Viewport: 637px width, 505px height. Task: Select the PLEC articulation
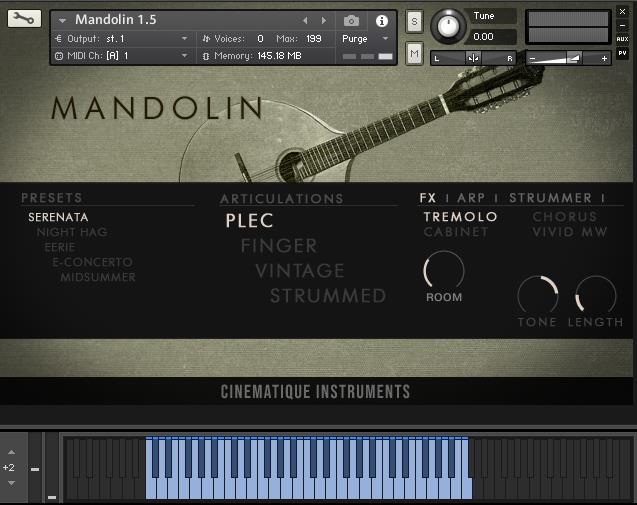249,221
